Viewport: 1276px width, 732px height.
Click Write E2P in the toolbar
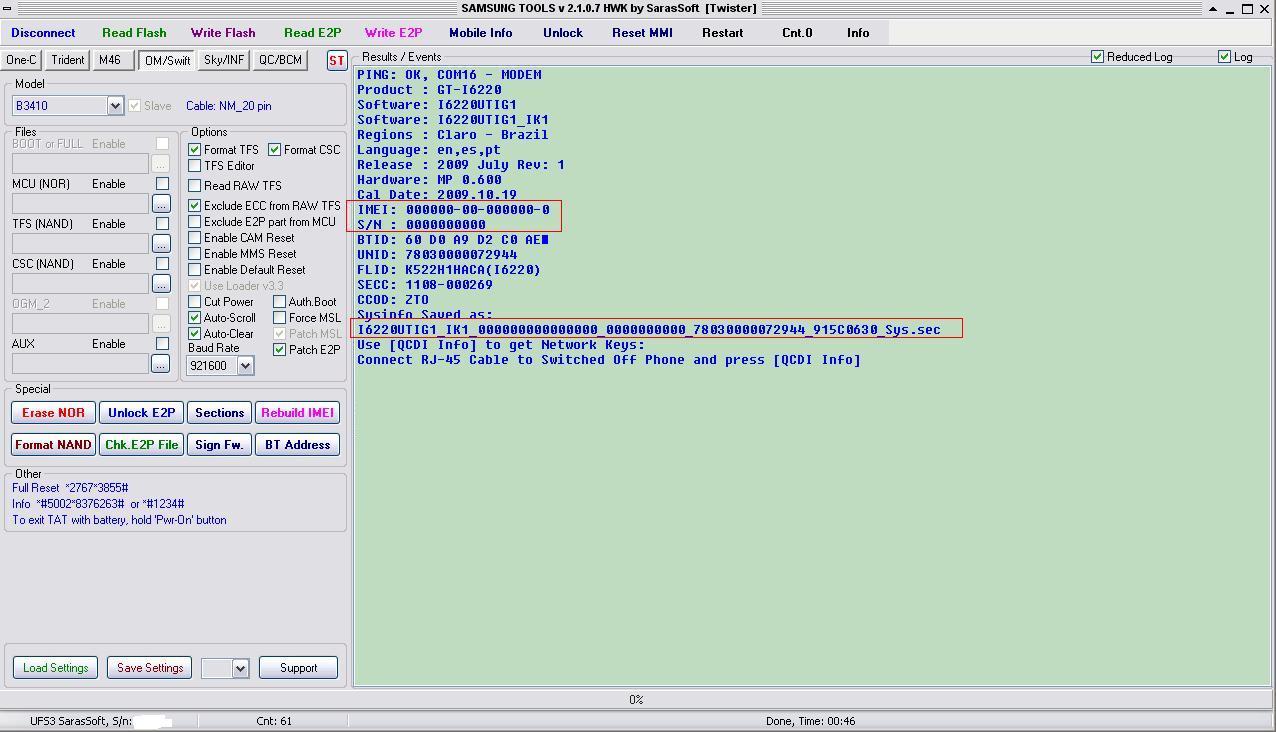click(393, 33)
